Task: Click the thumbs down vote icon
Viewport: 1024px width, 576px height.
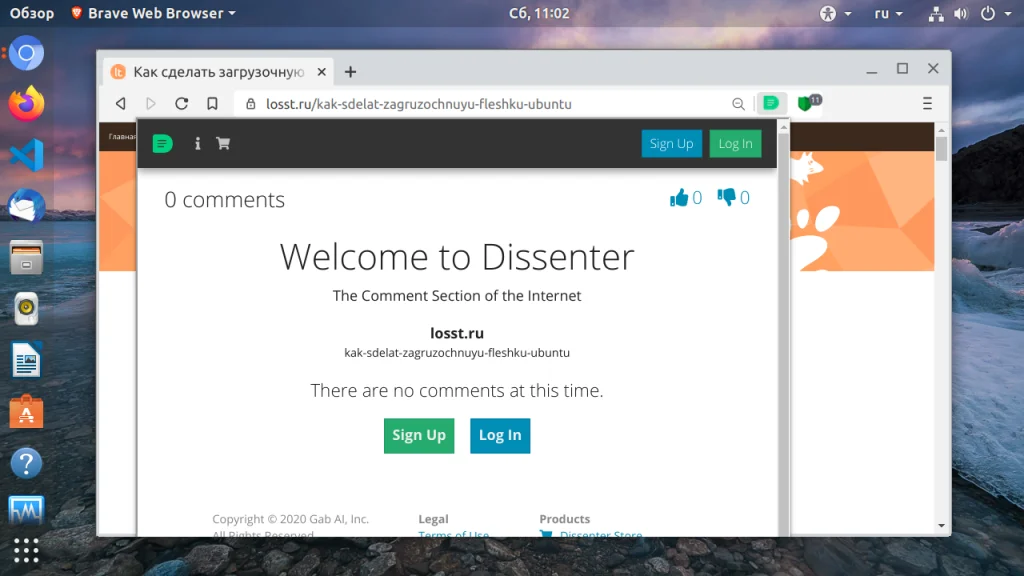Action: tap(726, 197)
